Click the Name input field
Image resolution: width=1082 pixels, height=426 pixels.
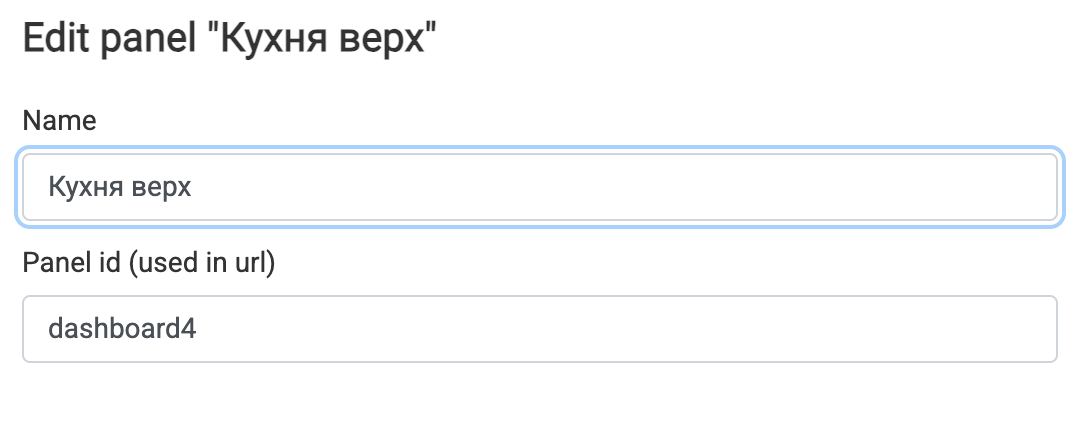click(x=540, y=186)
